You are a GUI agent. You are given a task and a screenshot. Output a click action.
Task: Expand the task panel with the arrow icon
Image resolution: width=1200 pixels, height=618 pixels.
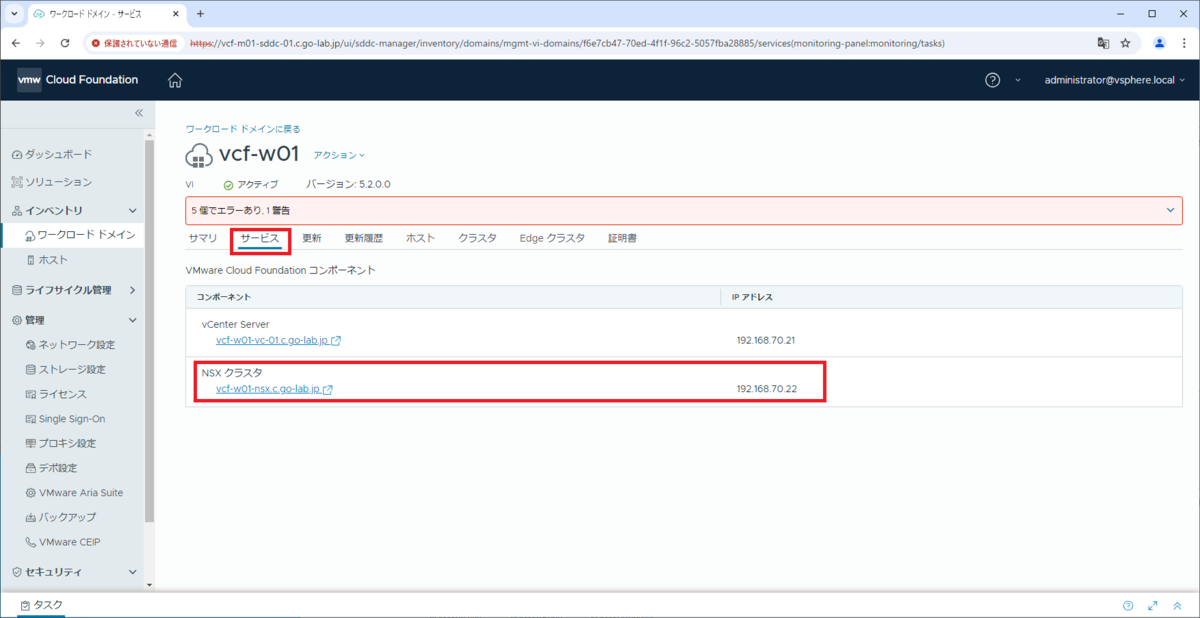pyautogui.click(x=1153, y=605)
